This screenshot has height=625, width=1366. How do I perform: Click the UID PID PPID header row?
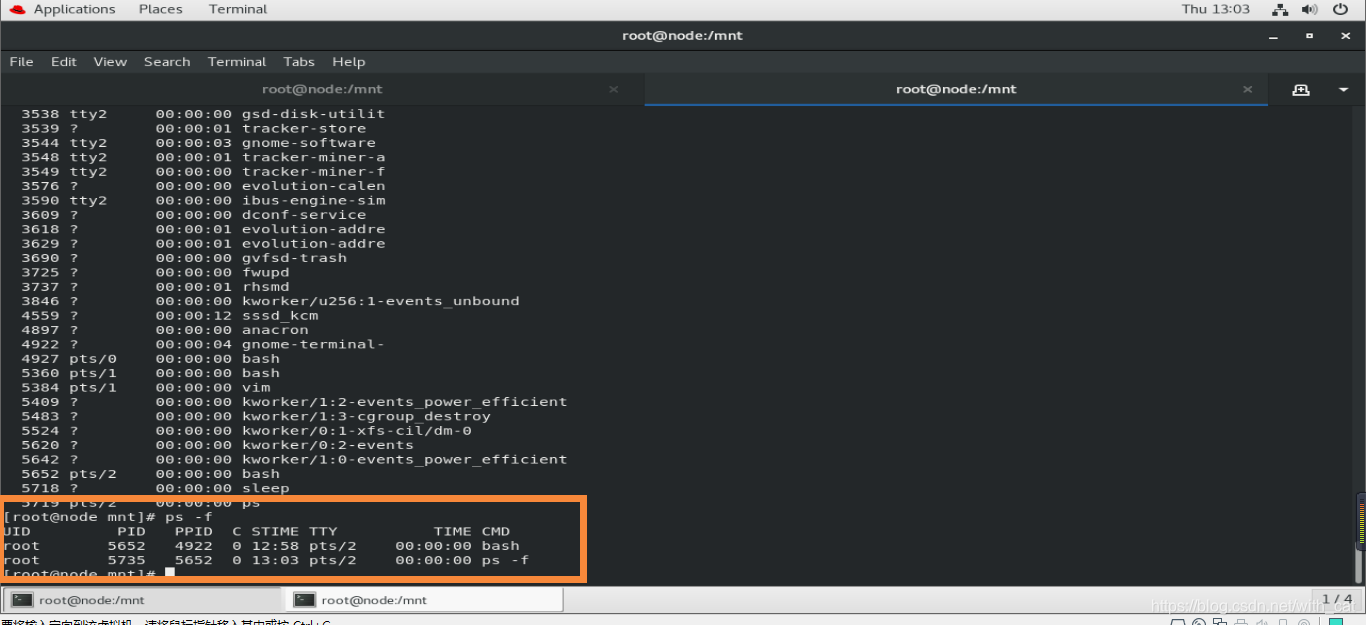point(257,532)
